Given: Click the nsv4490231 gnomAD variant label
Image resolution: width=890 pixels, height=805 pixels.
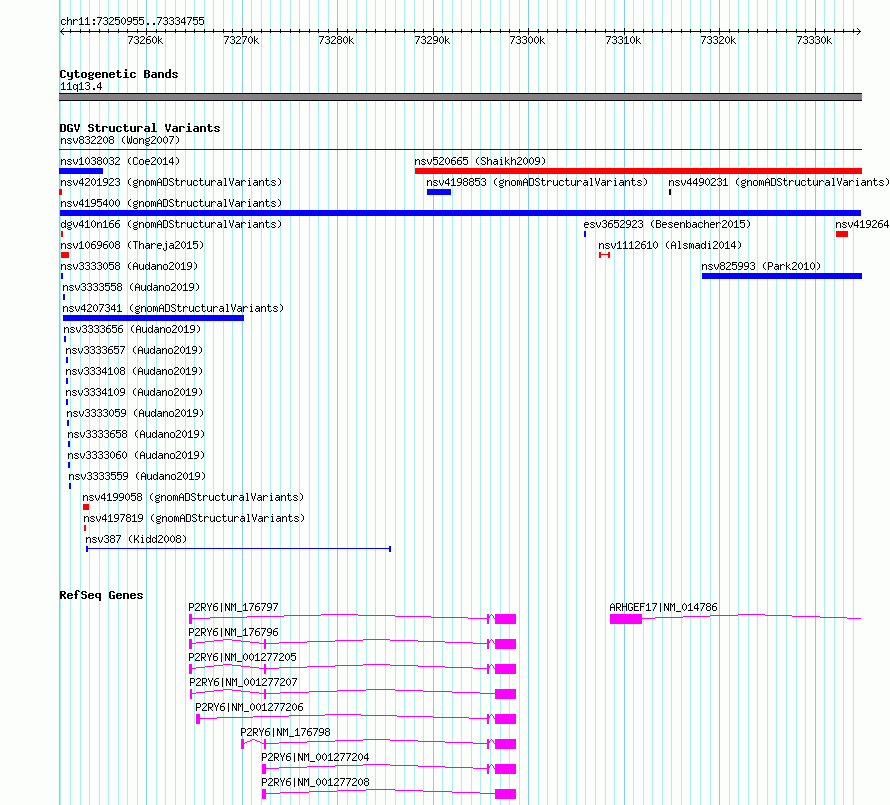Looking at the screenshot, I should [x=779, y=182].
